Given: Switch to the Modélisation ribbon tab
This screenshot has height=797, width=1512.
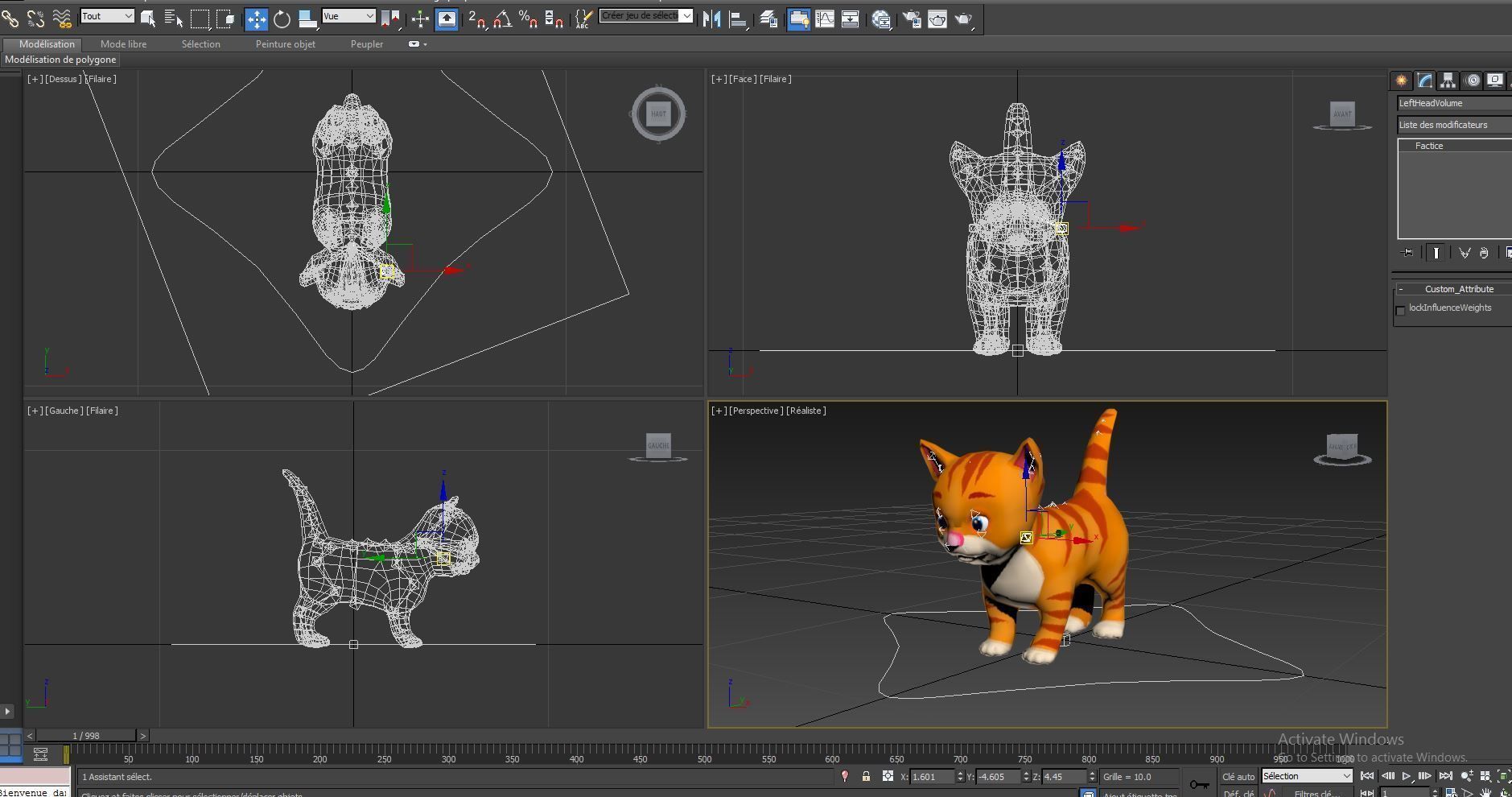Looking at the screenshot, I should 47,44.
